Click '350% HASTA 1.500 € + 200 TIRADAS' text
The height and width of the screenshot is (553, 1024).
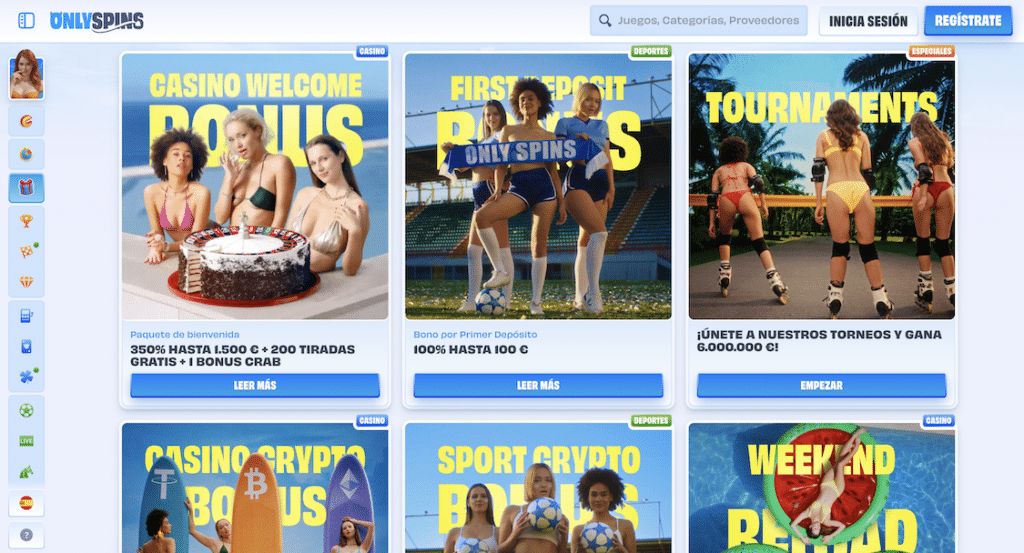[x=242, y=349]
